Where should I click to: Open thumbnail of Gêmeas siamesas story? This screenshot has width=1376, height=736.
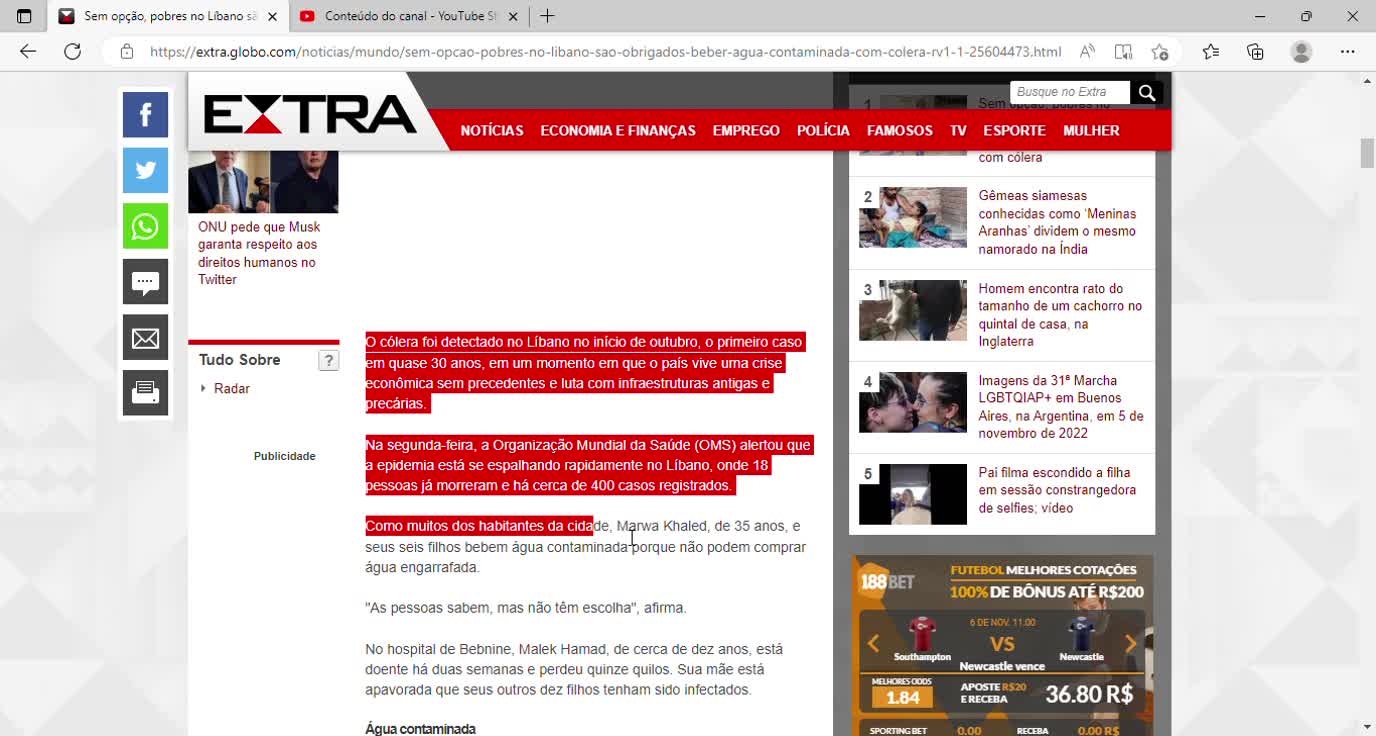(913, 217)
